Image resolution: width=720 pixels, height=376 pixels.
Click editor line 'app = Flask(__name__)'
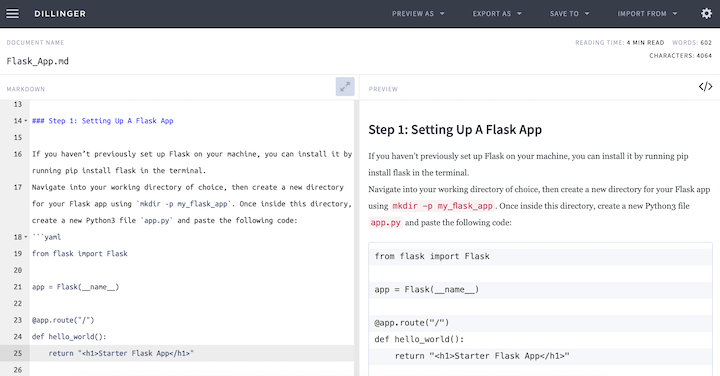click(x=75, y=287)
